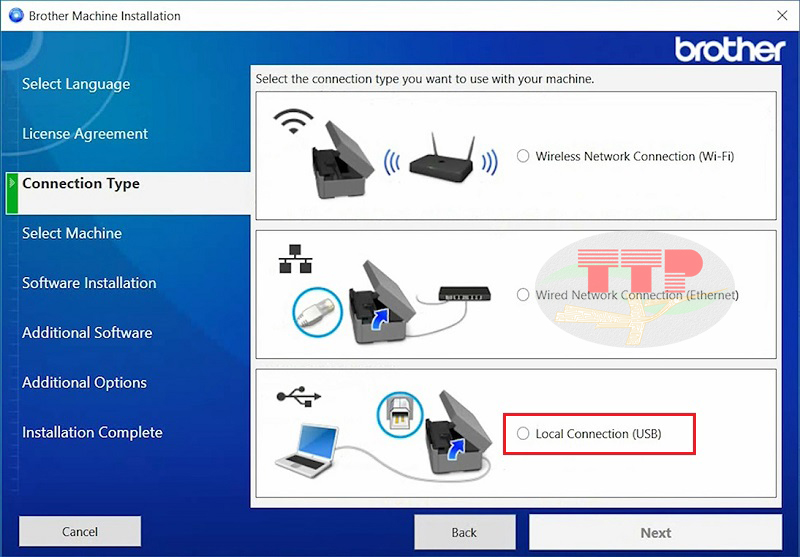Open the Select Language step
This screenshot has width=800, height=557.
(76, 84)
